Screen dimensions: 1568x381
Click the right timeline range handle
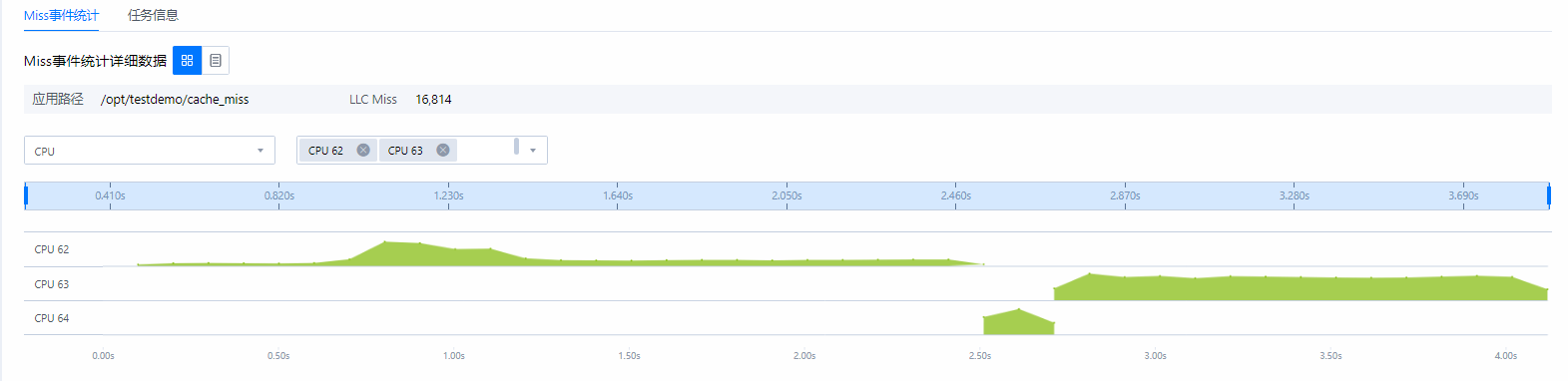(1548, 195)
